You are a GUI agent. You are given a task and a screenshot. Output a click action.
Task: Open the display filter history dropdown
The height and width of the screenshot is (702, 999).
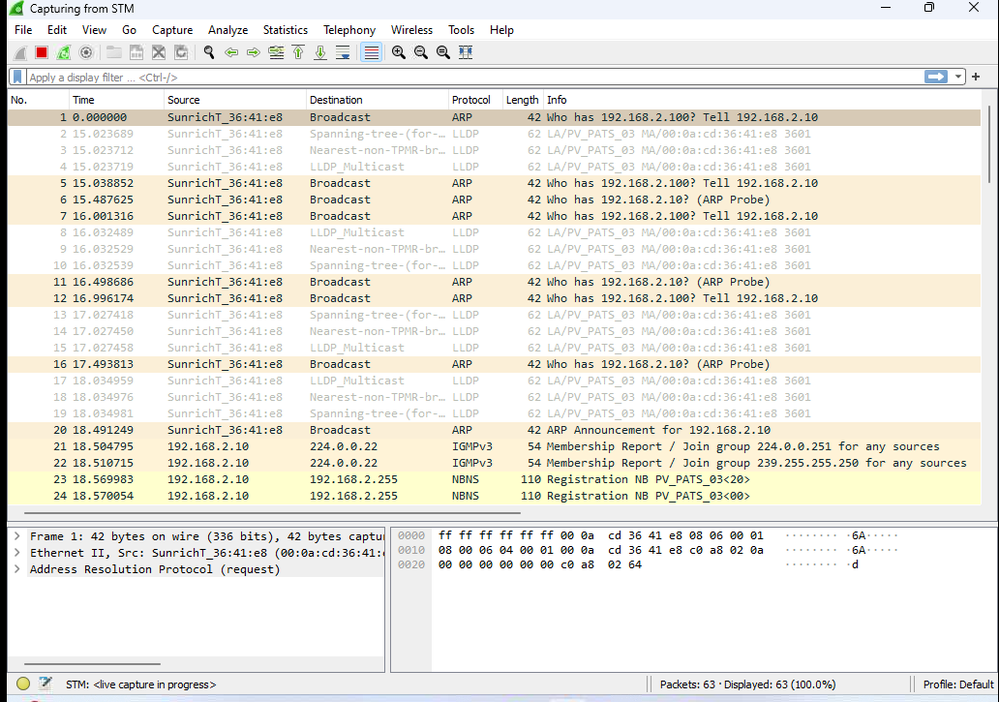coord(958,77)
